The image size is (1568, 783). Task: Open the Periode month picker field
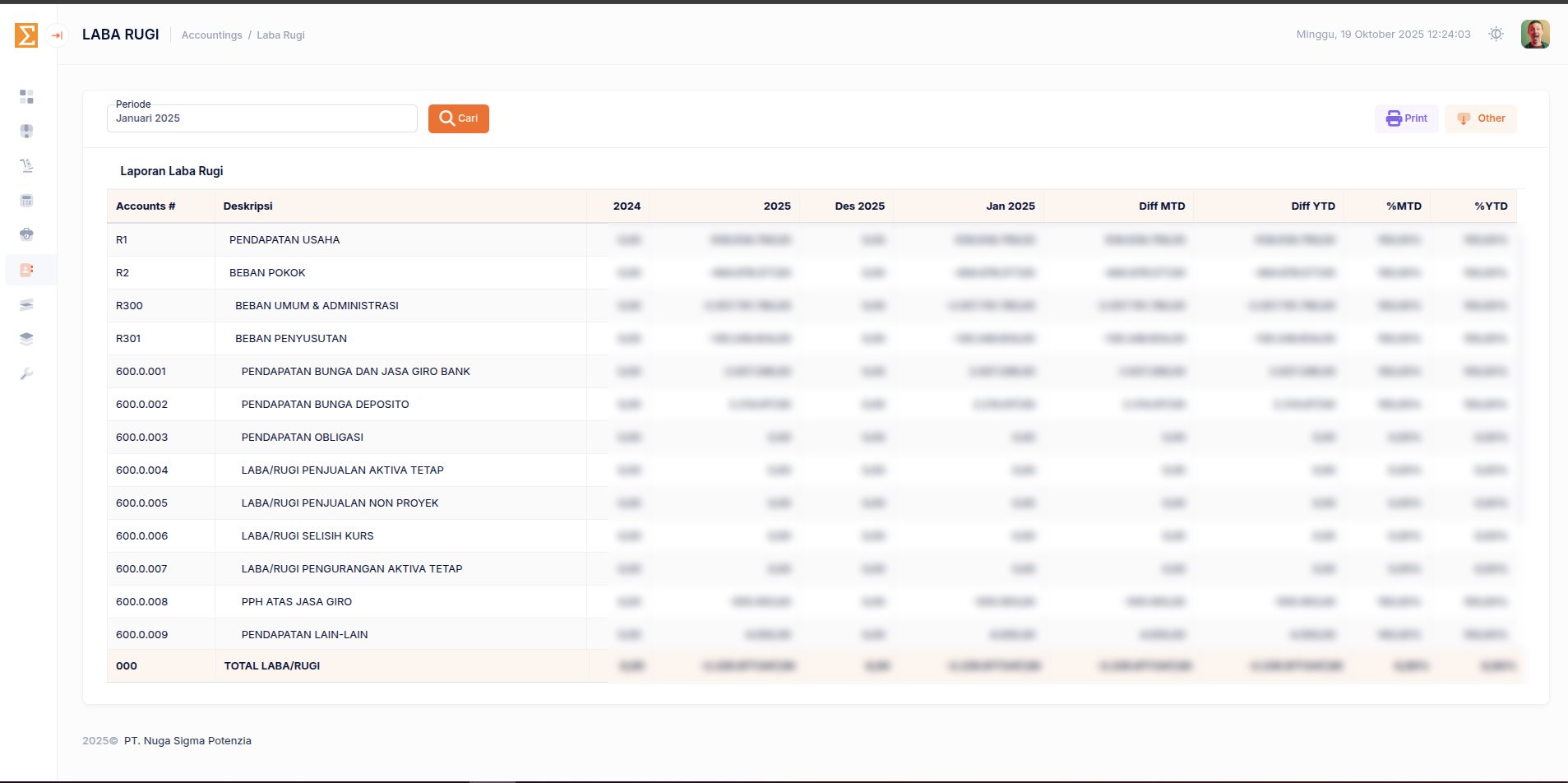(261, 118)
